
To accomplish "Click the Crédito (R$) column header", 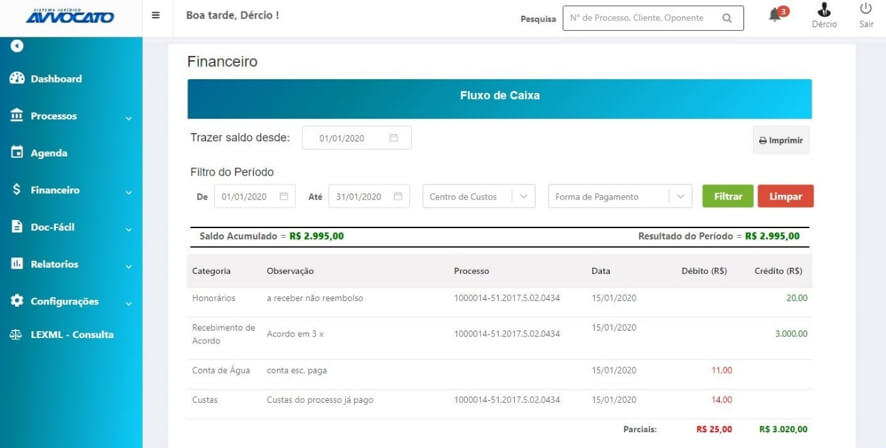I will click(x=778, y=271).
